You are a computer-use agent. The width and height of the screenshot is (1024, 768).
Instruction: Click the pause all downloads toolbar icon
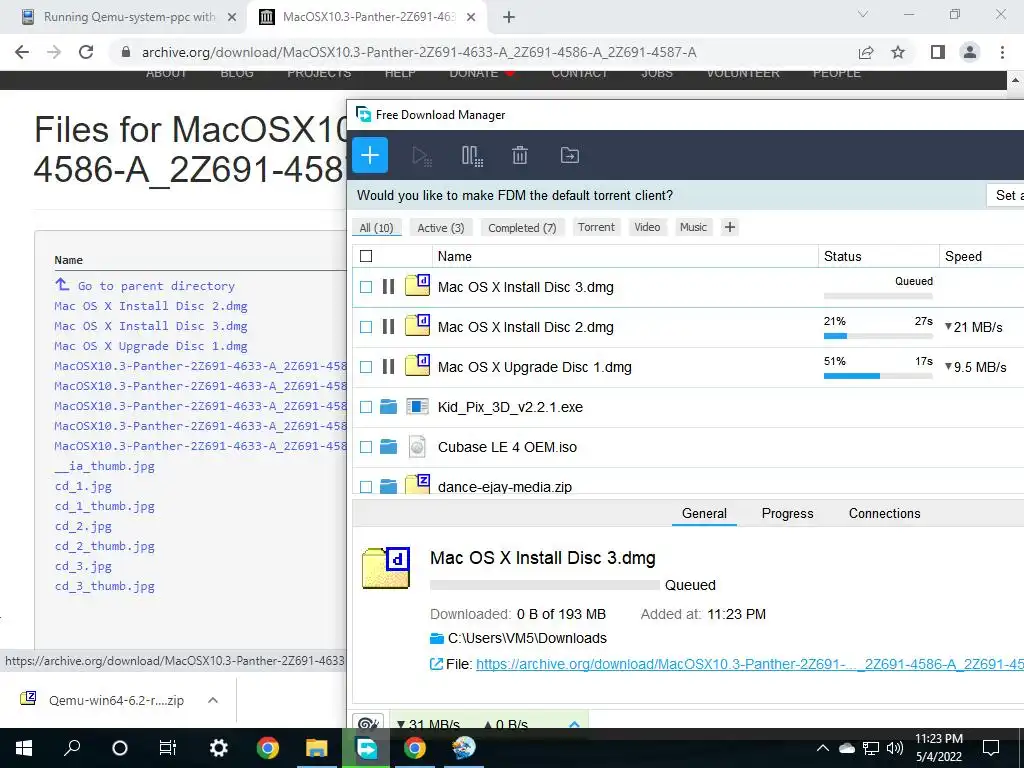click(x=472, y=156)
